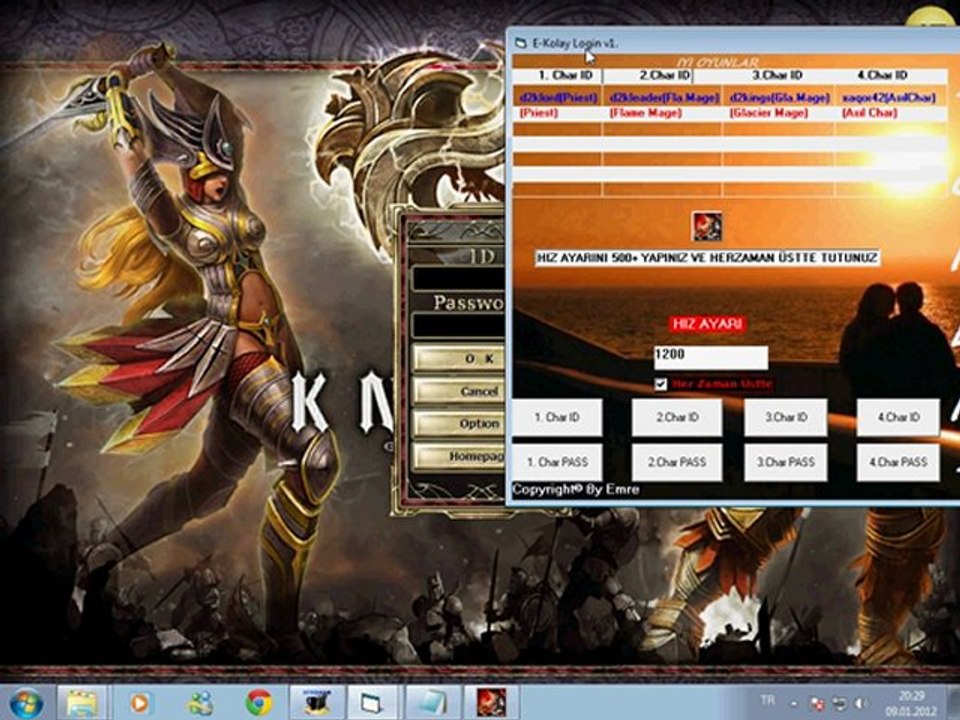The height and width of the screenshot is (720, 960).
Task: Click the speed value field showing 1200
Action: [710, 357]
